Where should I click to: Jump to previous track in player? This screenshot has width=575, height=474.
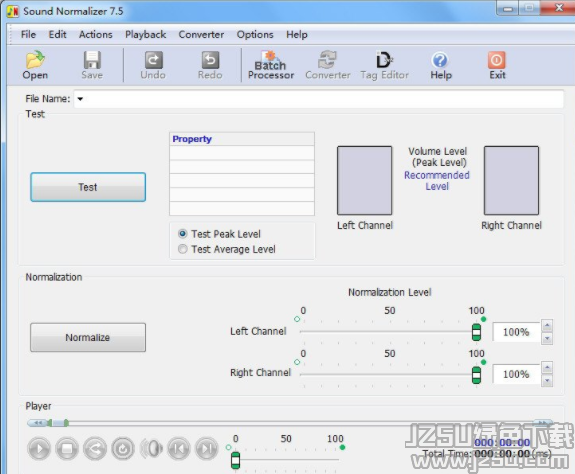coord(179,449)
